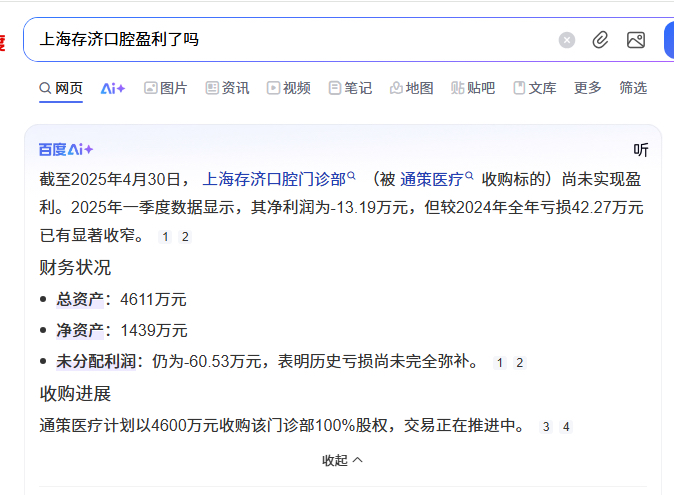Image resolution: width=674 pixels, height=495 pixels.
Task: Open the 贴吧 tab
Action: 473,88
